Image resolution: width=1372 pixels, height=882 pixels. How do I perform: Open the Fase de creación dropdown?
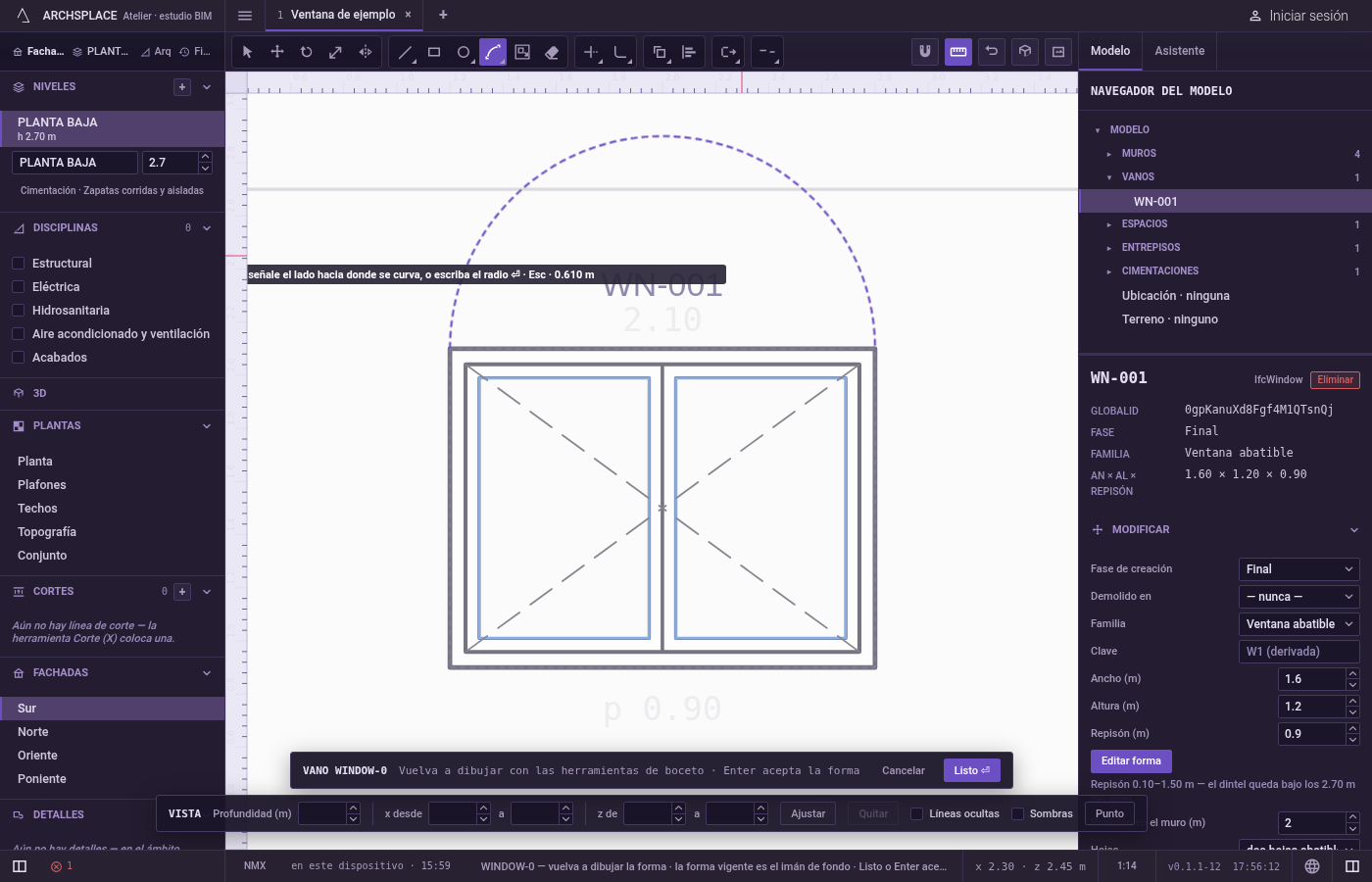point(1299,569)
